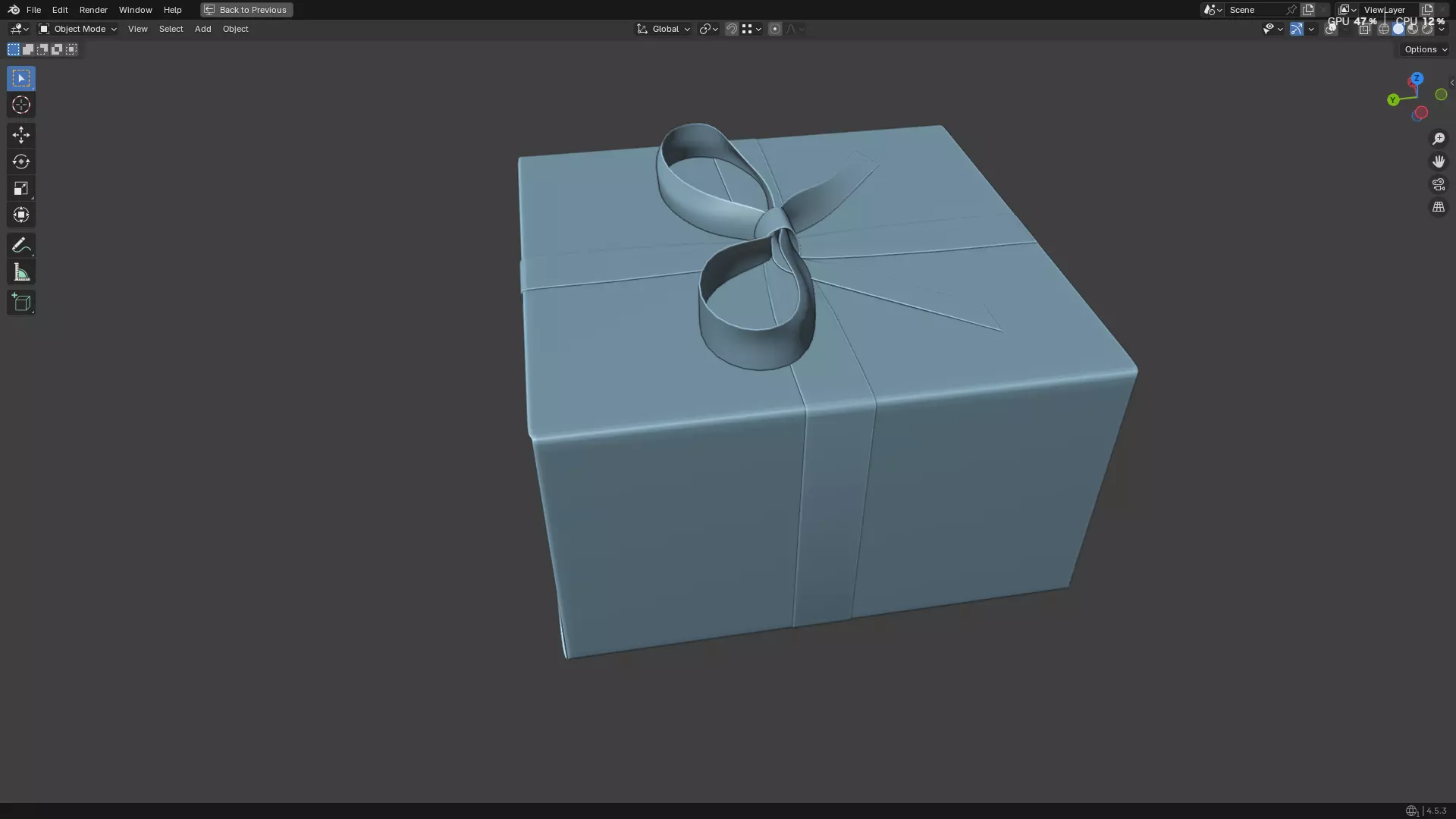
Task: Switch to material preview shading
Action: pyautogui.click(x=1413, y=29)
